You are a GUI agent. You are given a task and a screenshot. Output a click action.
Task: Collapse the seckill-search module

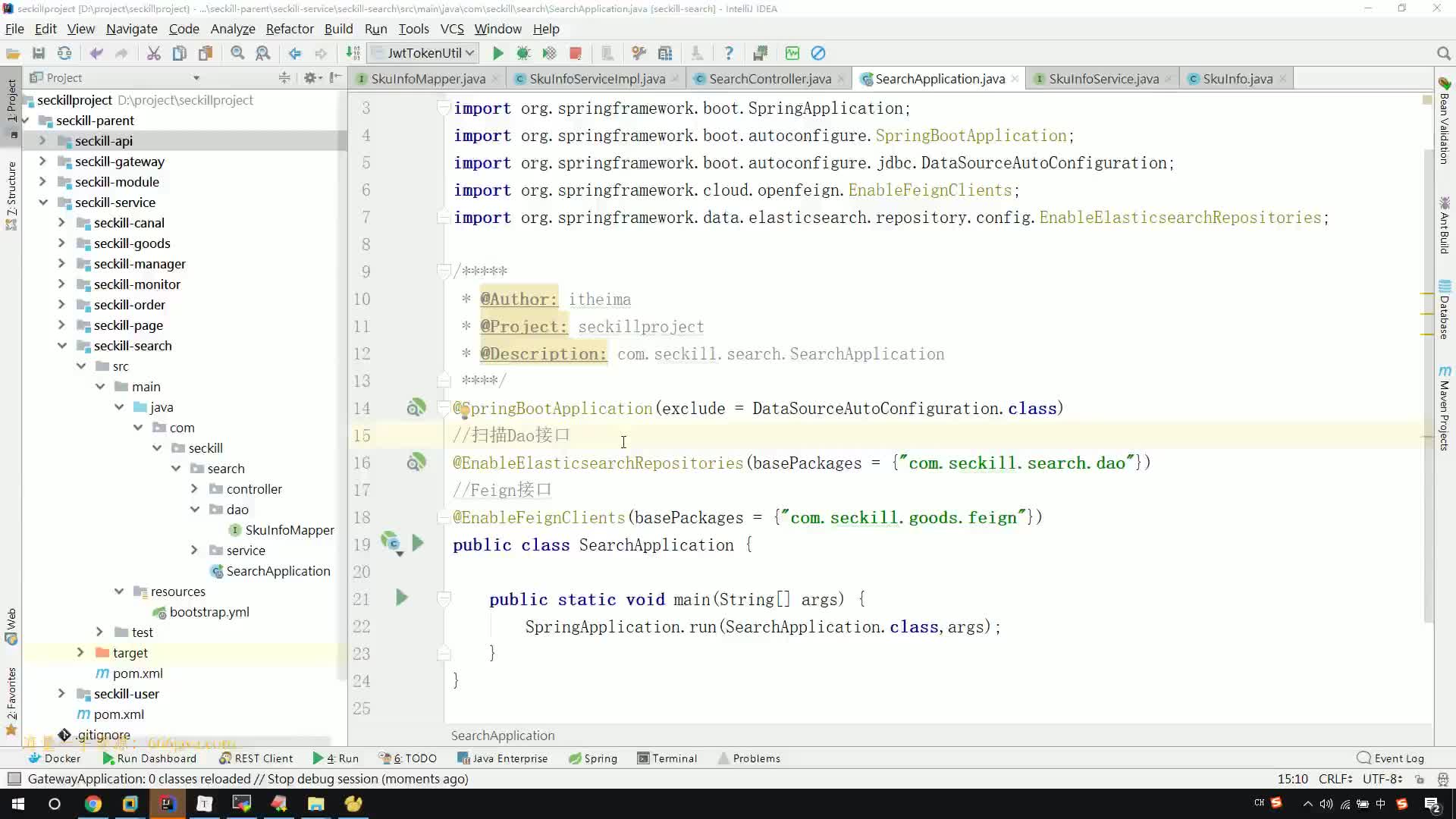(x=62, y=345)
